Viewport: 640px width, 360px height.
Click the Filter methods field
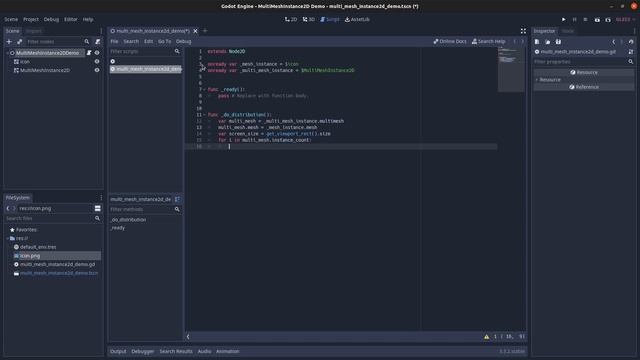[x=145, y=209]
